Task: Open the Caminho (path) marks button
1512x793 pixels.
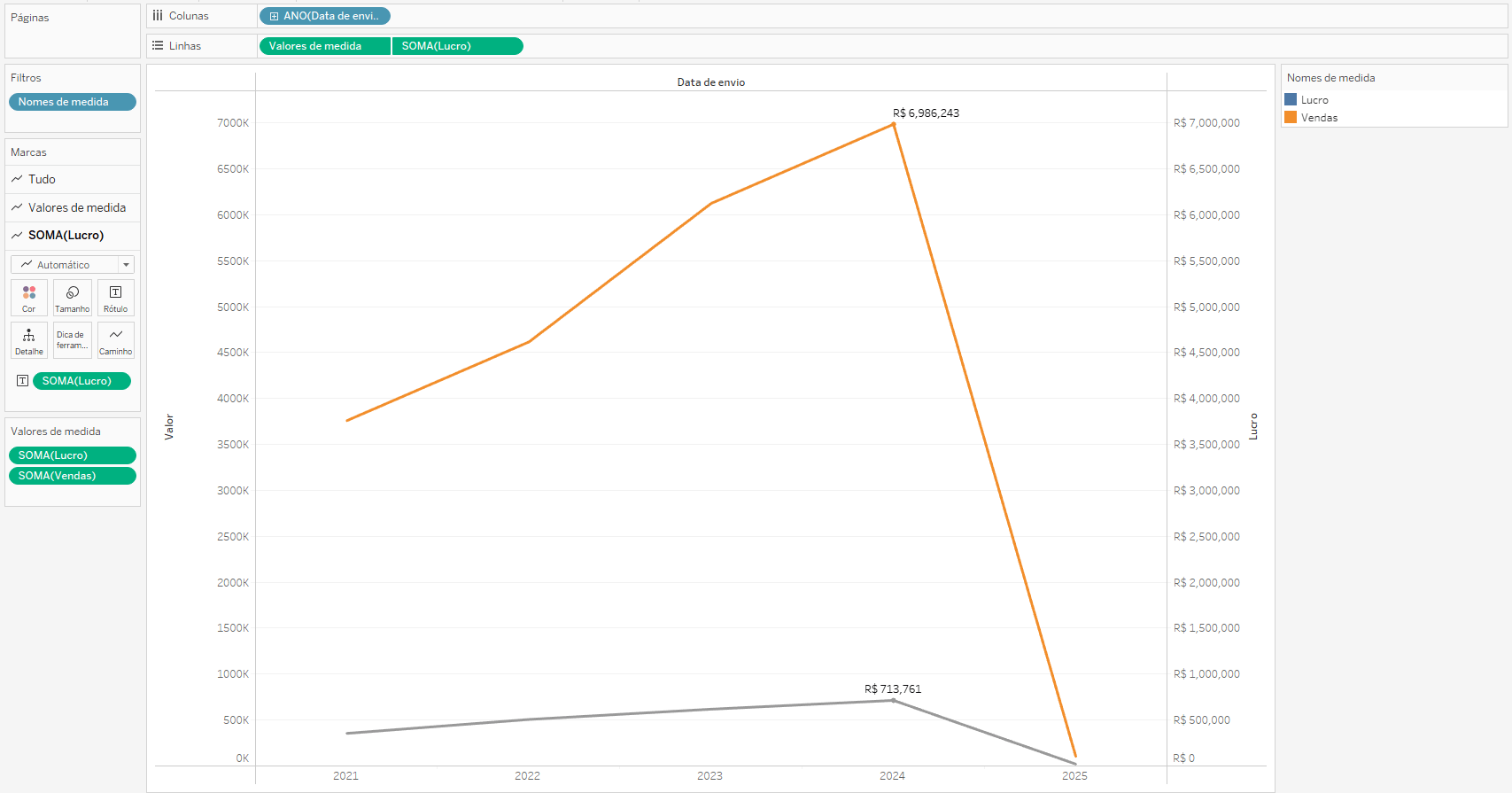Action: 115,339
